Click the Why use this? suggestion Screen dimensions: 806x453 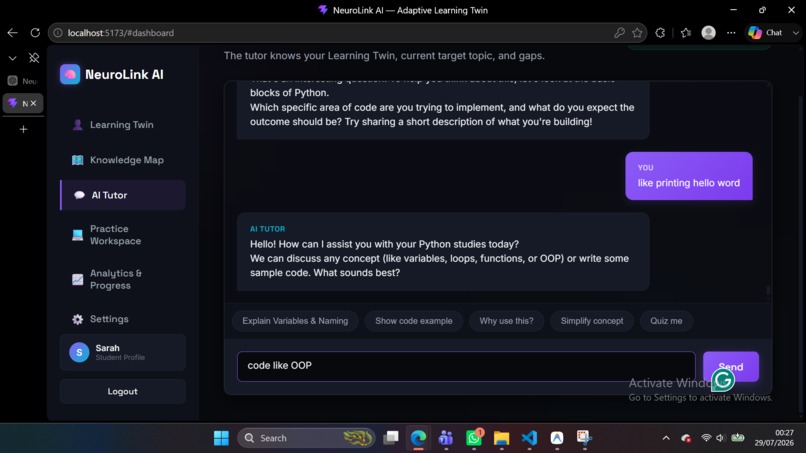(x=506, y=321)
